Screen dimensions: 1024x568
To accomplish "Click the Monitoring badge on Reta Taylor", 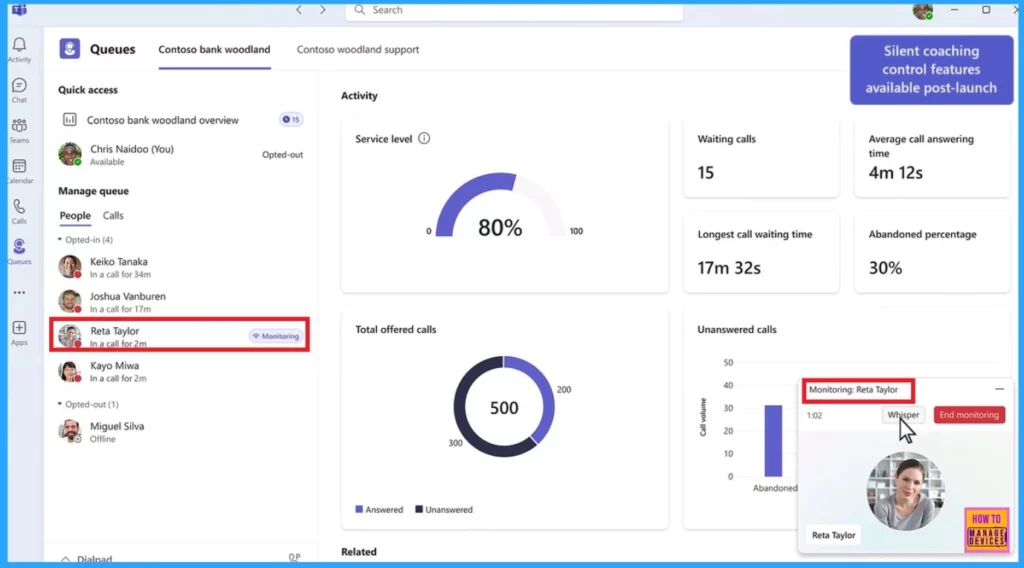I will click(276, 336).
